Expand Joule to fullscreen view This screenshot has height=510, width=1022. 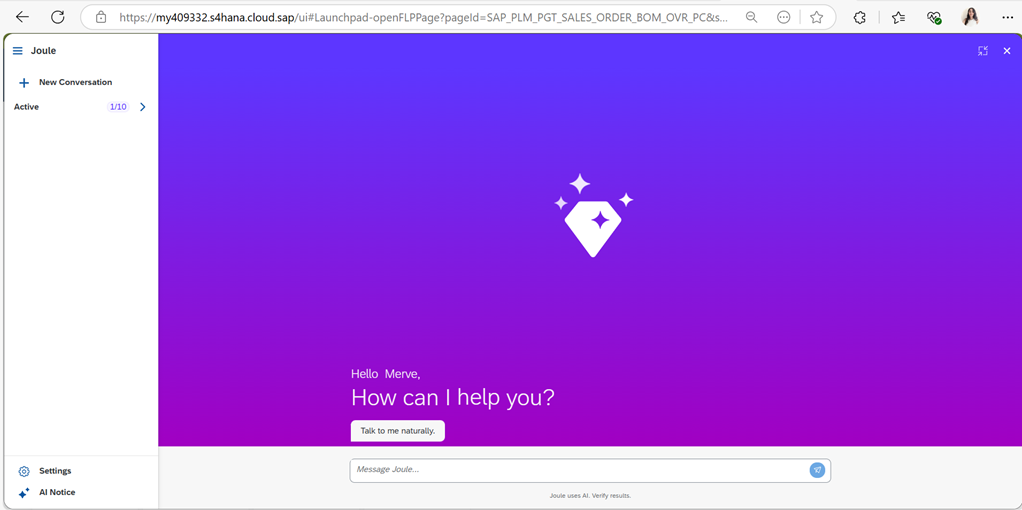click(x=982, y=51)
